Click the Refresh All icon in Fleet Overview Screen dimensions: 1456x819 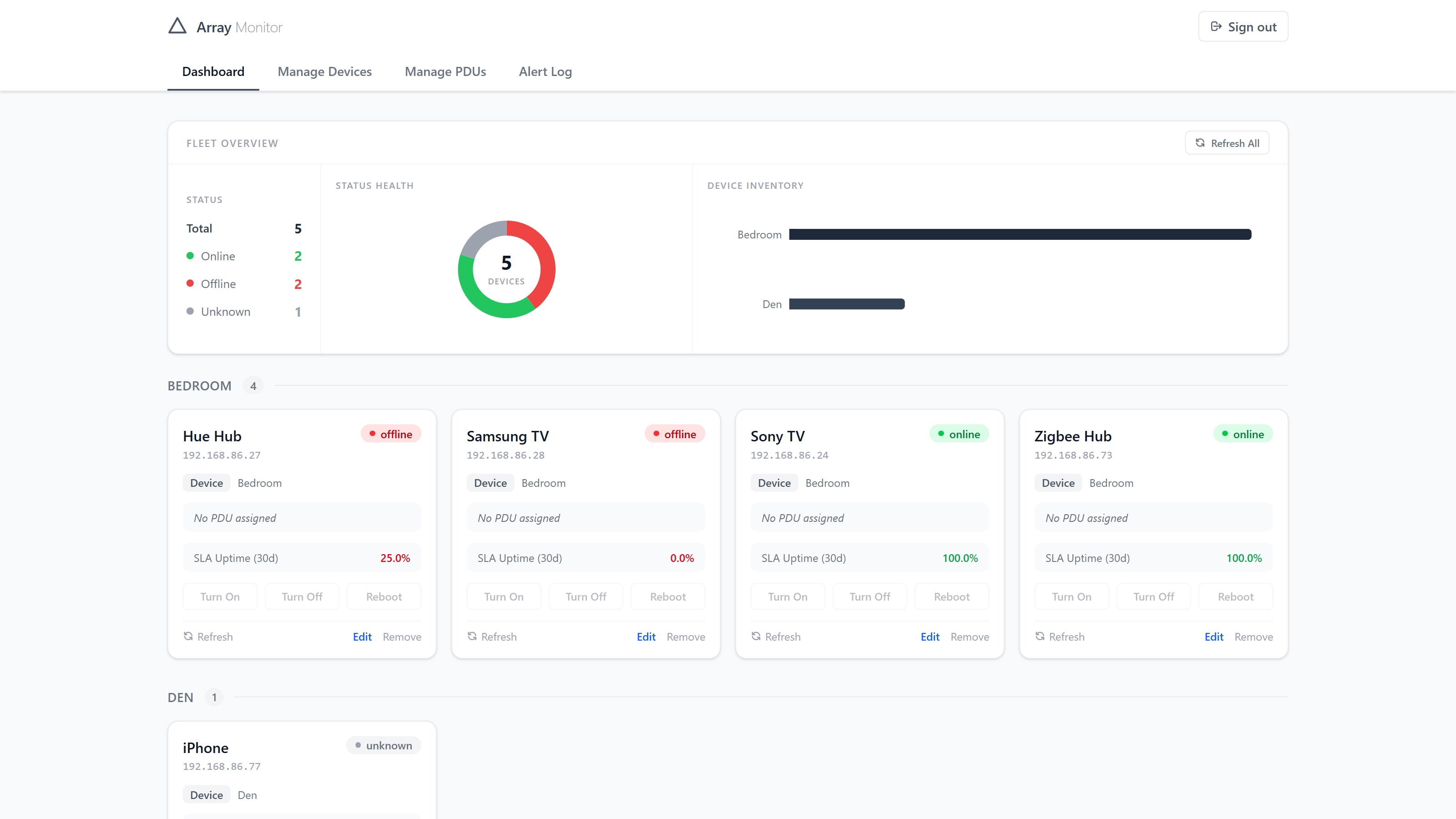[1201, 142]
